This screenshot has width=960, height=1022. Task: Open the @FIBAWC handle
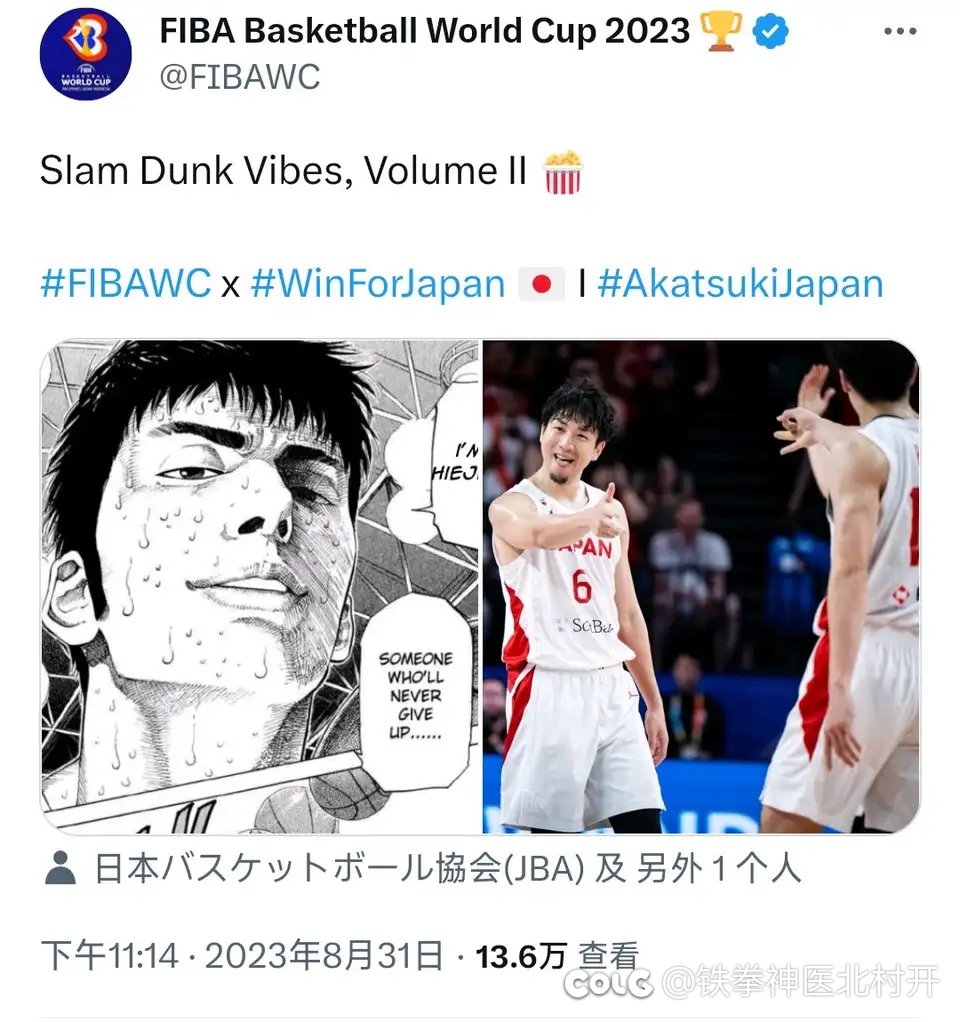pyautogui.click(x=240, y=77)
